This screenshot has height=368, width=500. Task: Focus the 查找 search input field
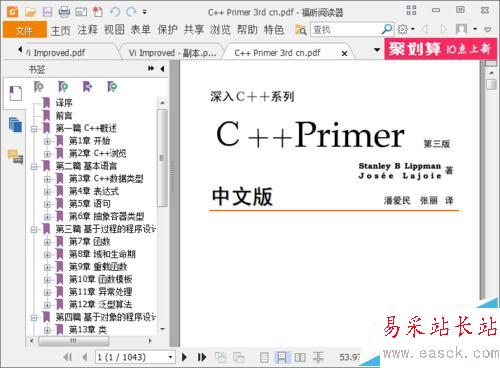pos(345,30)
